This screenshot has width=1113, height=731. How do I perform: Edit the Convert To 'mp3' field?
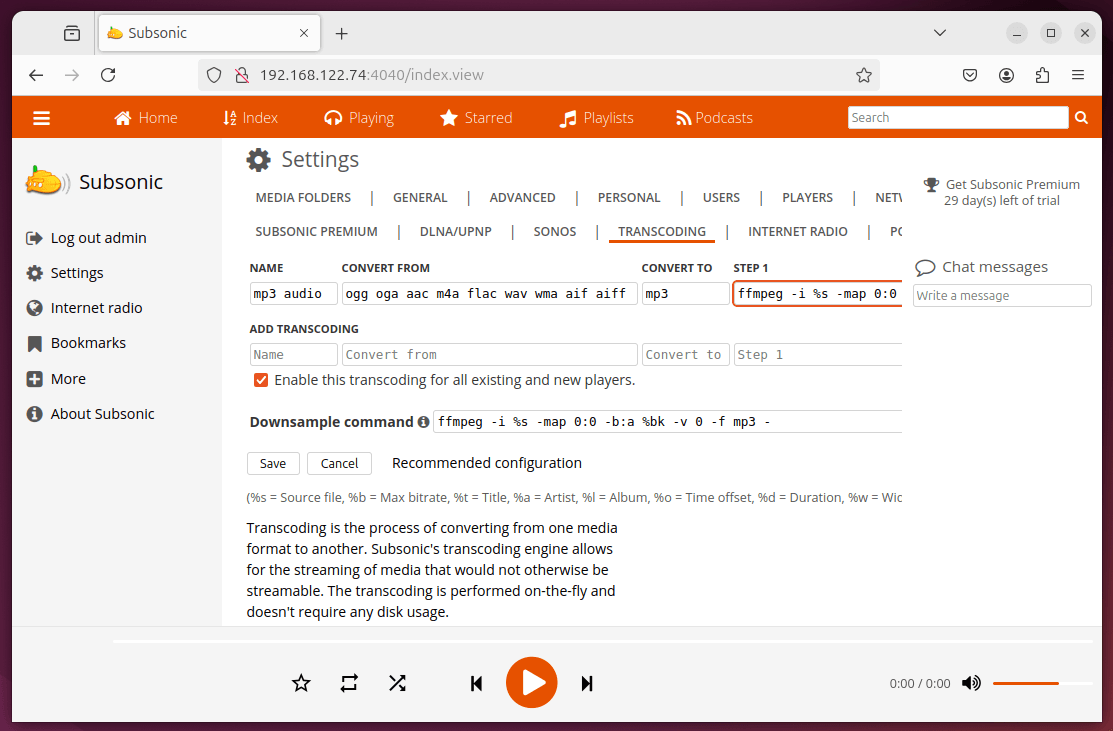click(685, 294)
